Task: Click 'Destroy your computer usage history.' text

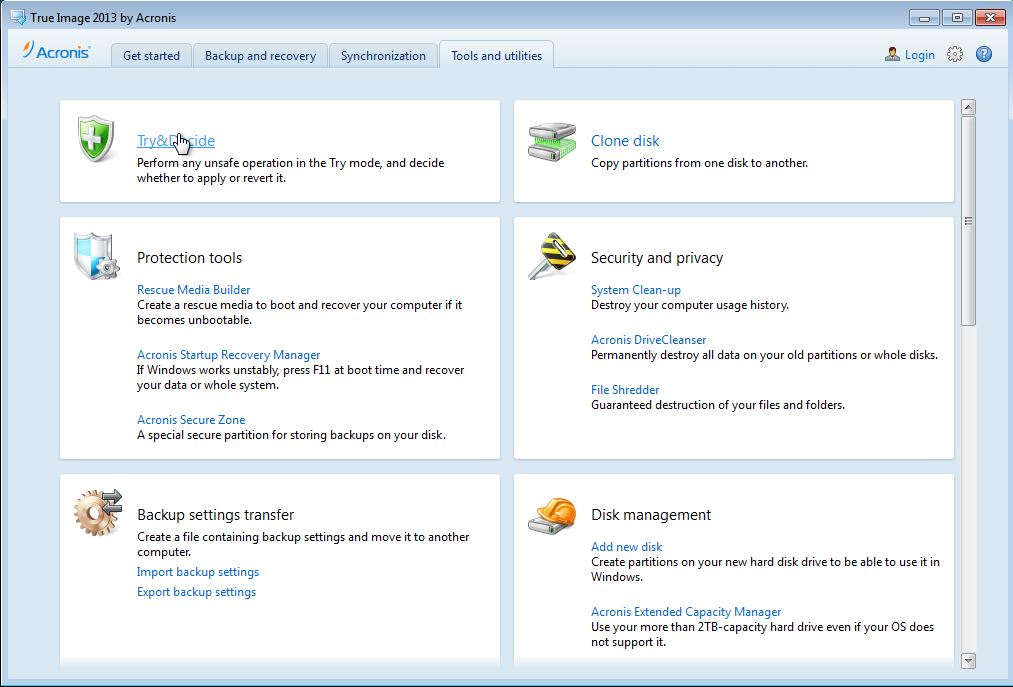Action: 689,305
